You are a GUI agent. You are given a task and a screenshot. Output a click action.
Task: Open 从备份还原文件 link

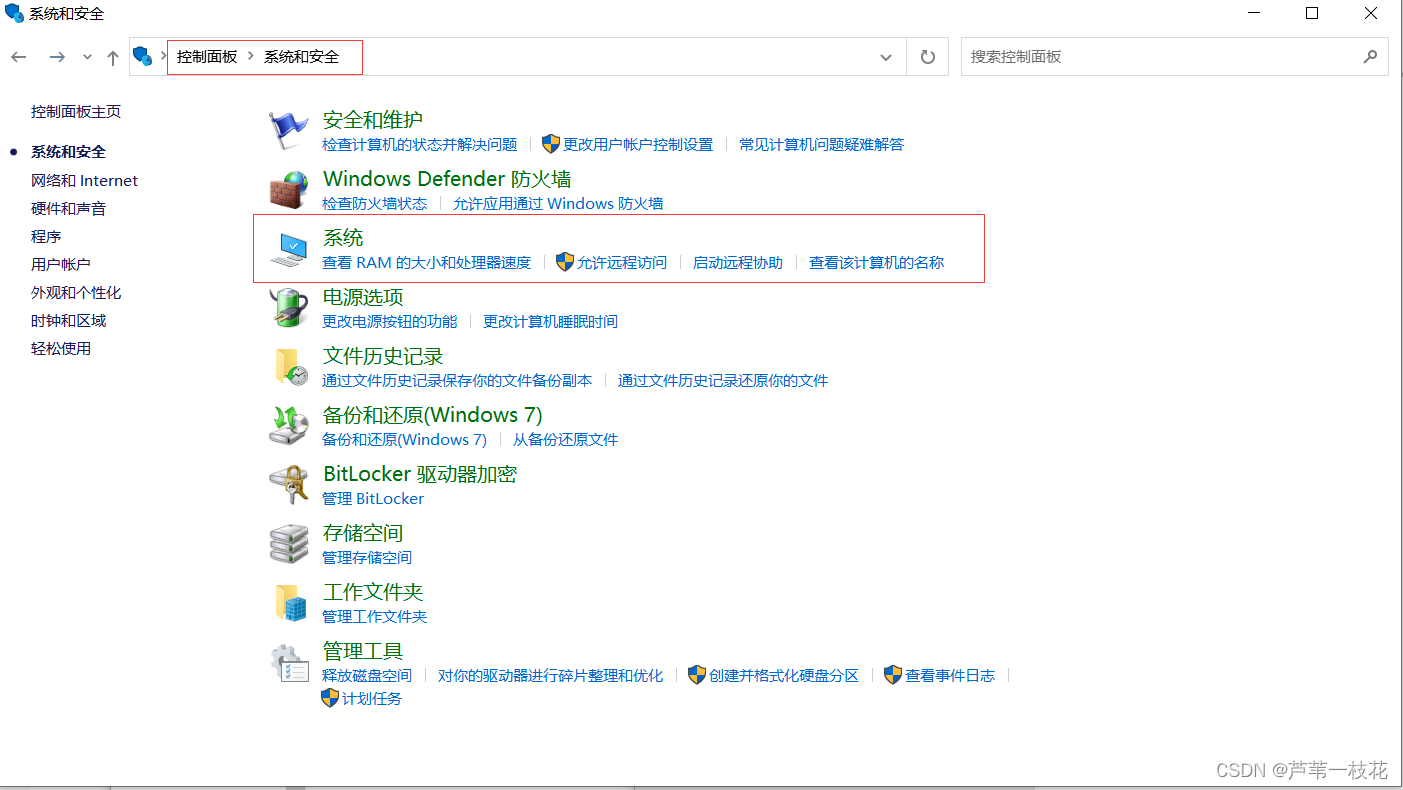click(x=565, y=439)
